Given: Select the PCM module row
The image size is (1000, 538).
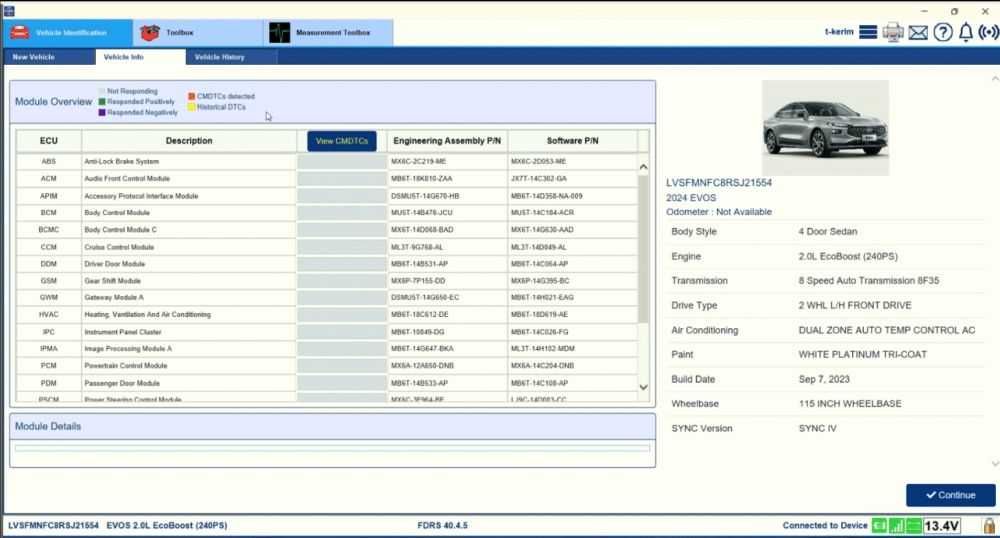Looking at the screenshot, I should [327, 365].
